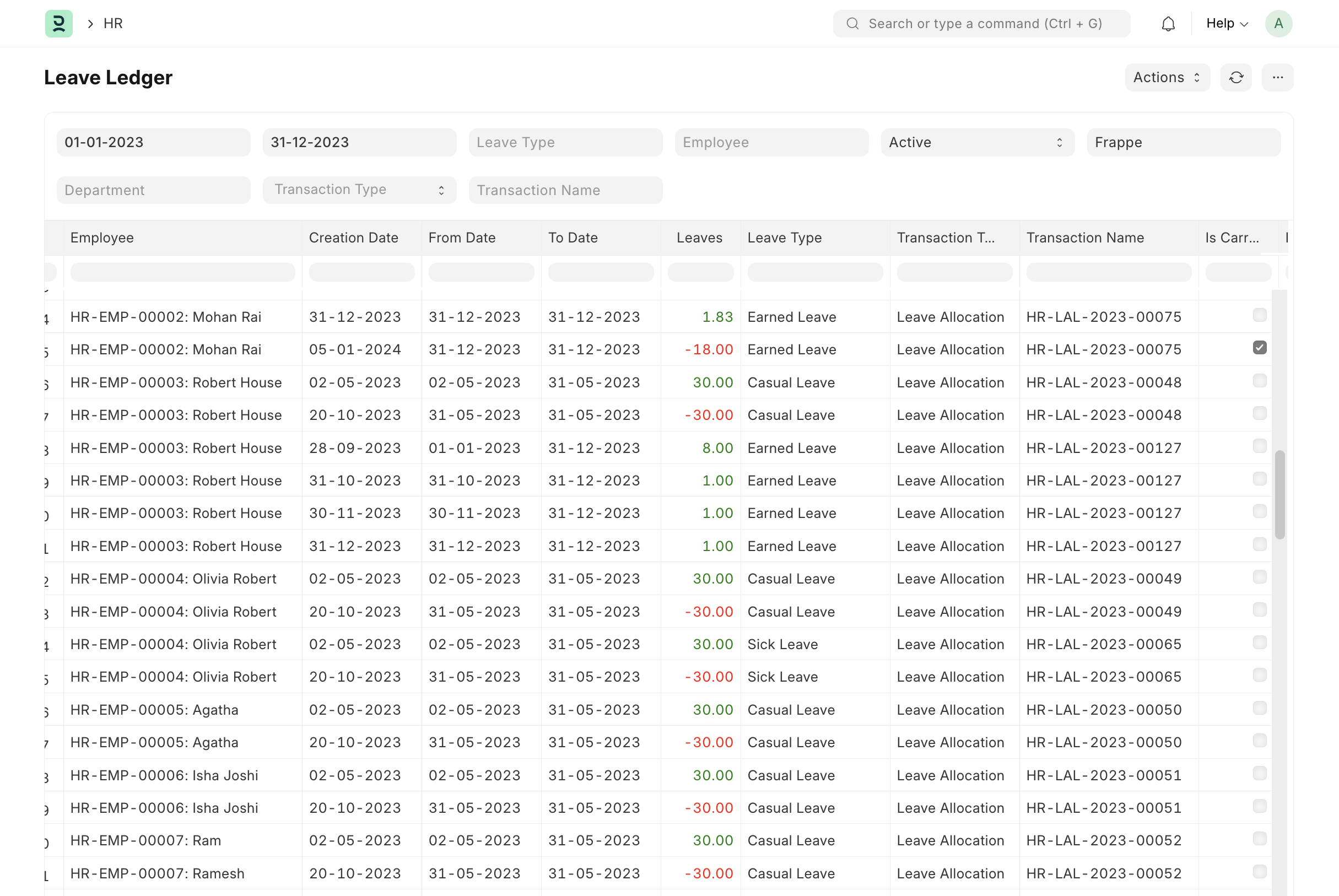The width and height of the screenshot is (1339, 896).
Task: Sort by the To Date column header
Action: [601, 238]
